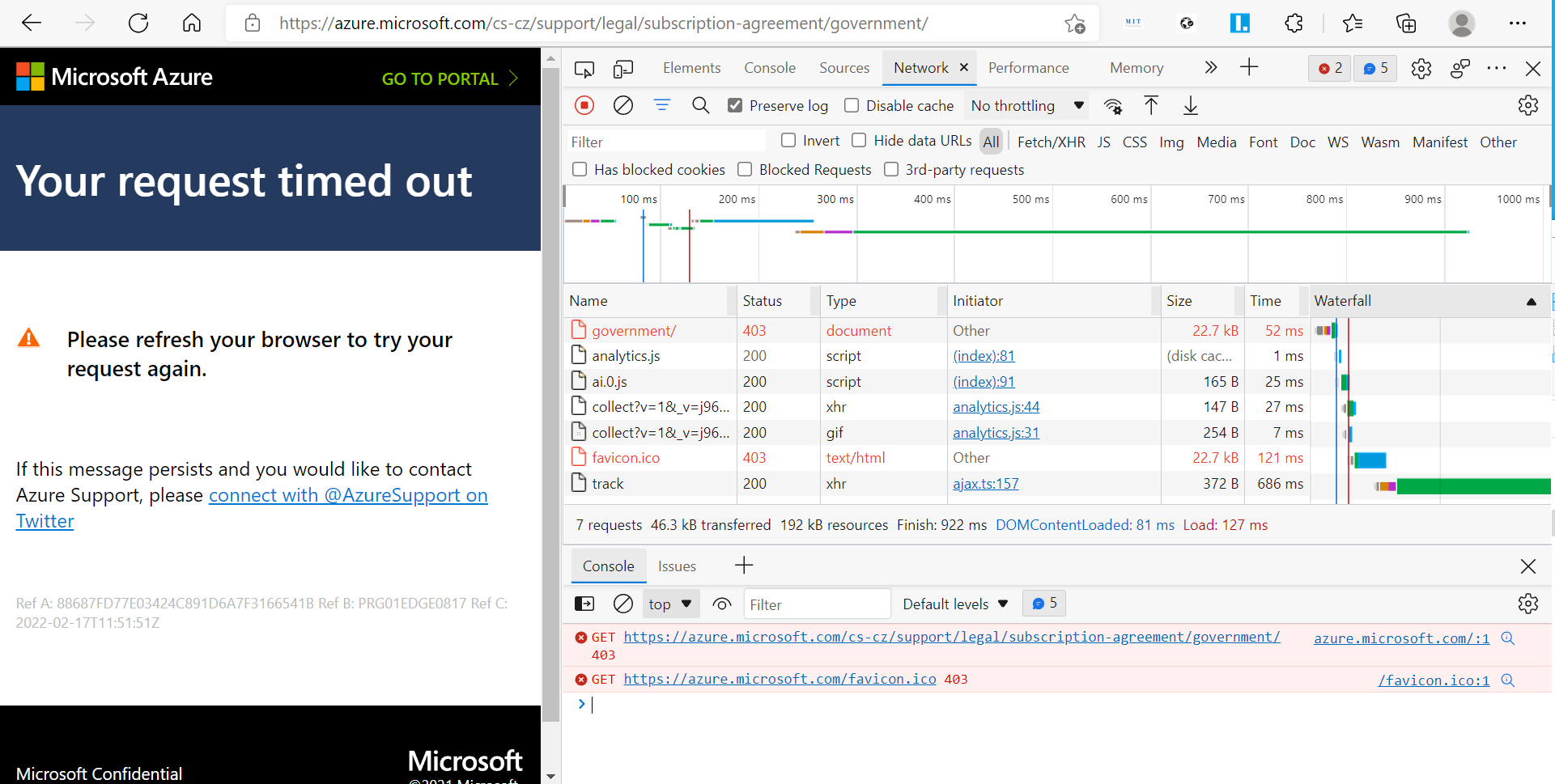
Task: Clear the network log icon
Action: [x=623, y=105]
